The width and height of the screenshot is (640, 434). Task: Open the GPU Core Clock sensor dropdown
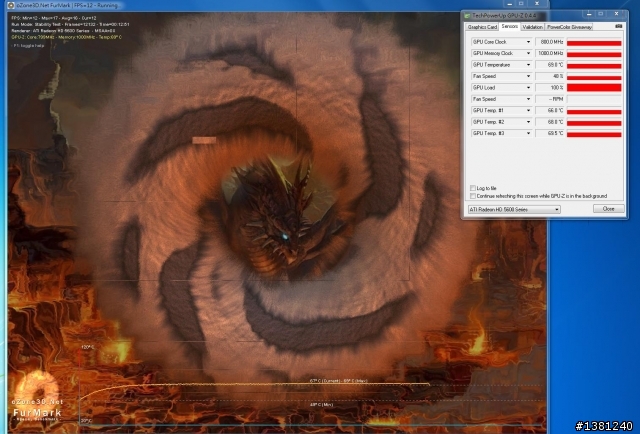coord(528,42)
